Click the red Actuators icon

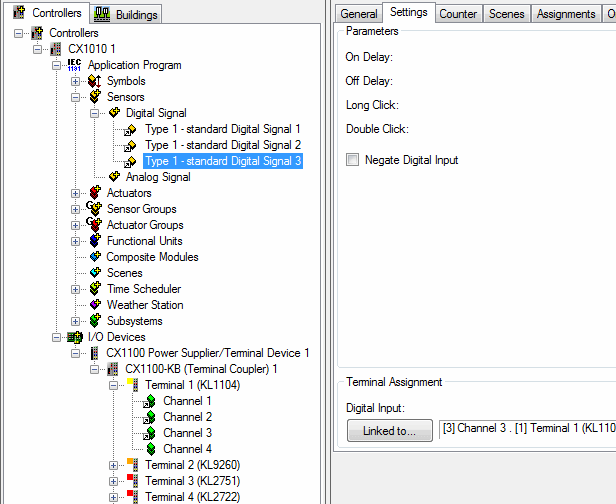[95, 192]
